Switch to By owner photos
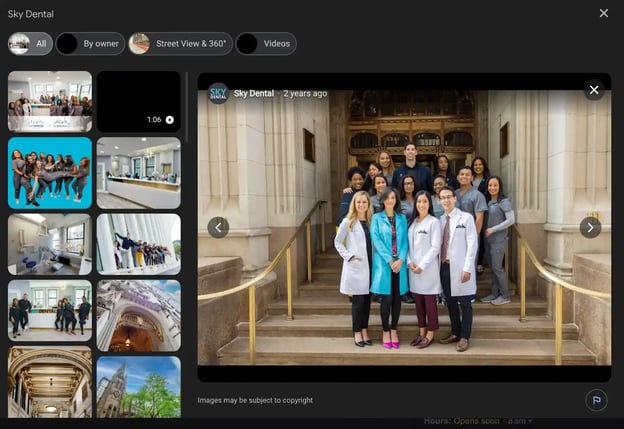624x429 pixels. [89, 44]
